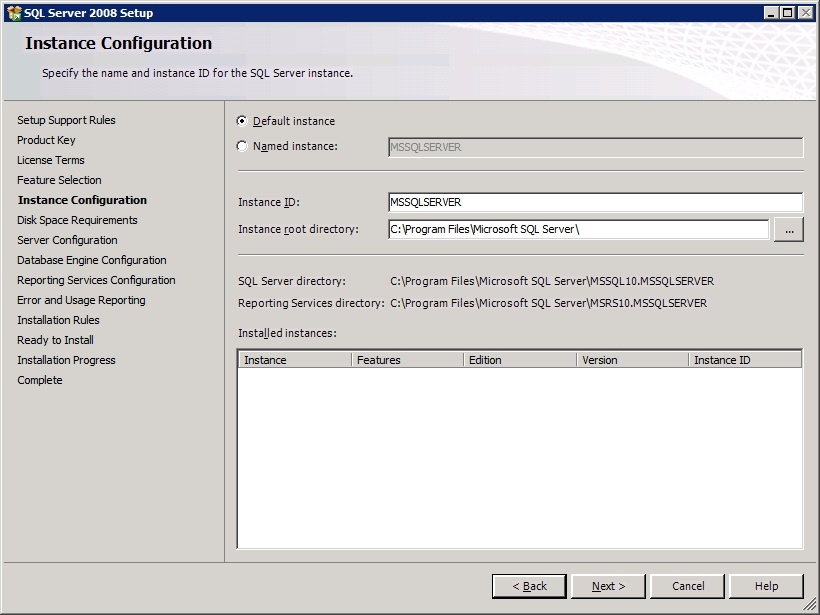This screenshot has width=820, height=615.
Task: Browse for the instance root directory
Action: pos(789,230)
